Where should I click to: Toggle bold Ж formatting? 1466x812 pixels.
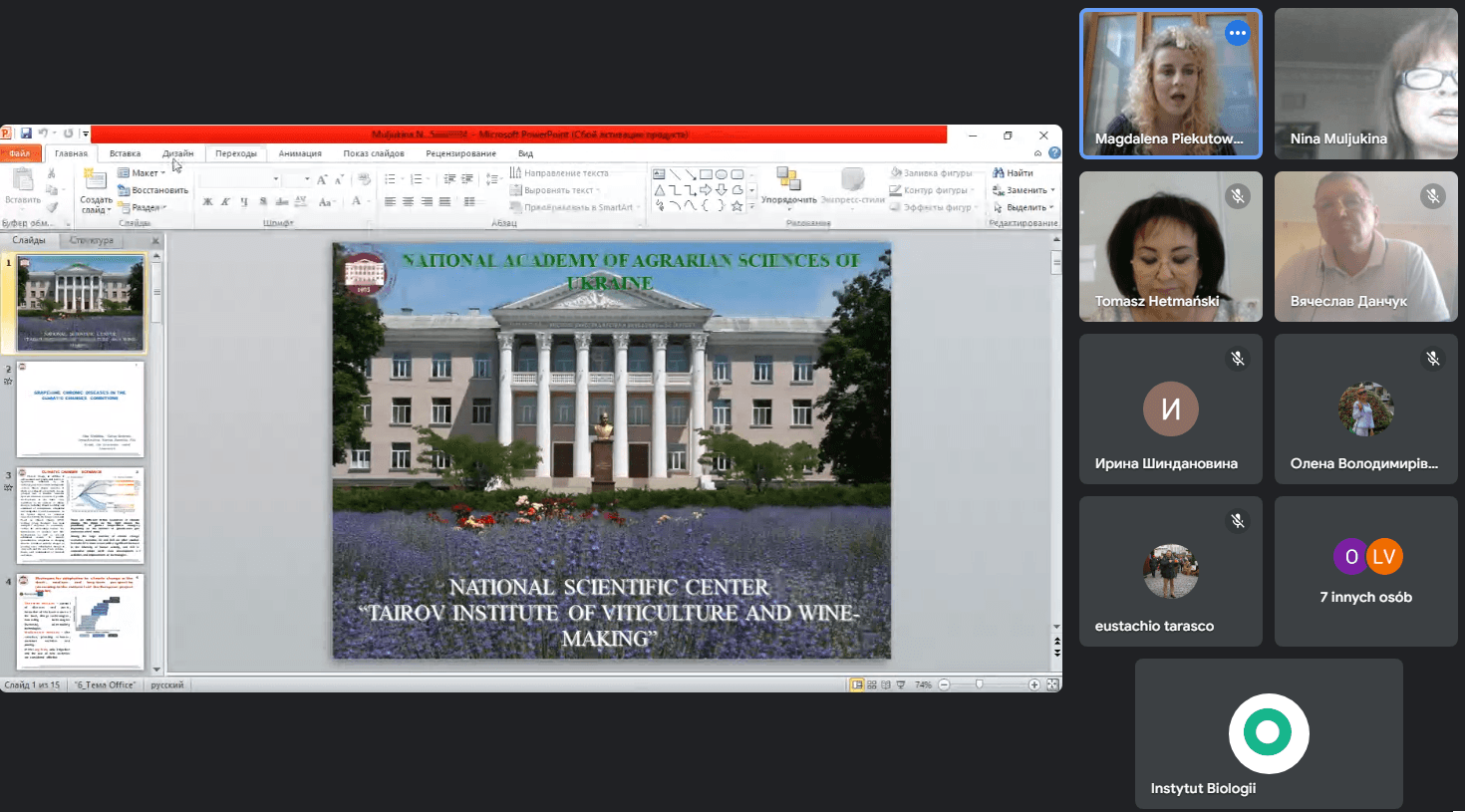207,201
